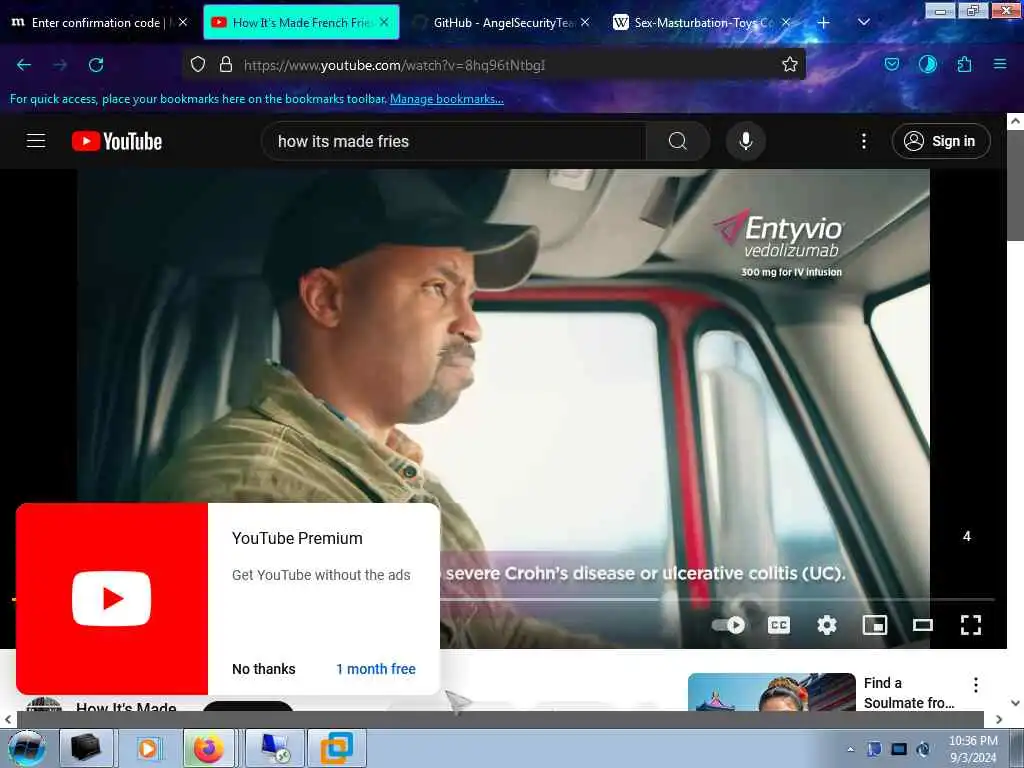Open Firefox from the taskbar
The image size is (1024, 768).
[x=209, y=748]
